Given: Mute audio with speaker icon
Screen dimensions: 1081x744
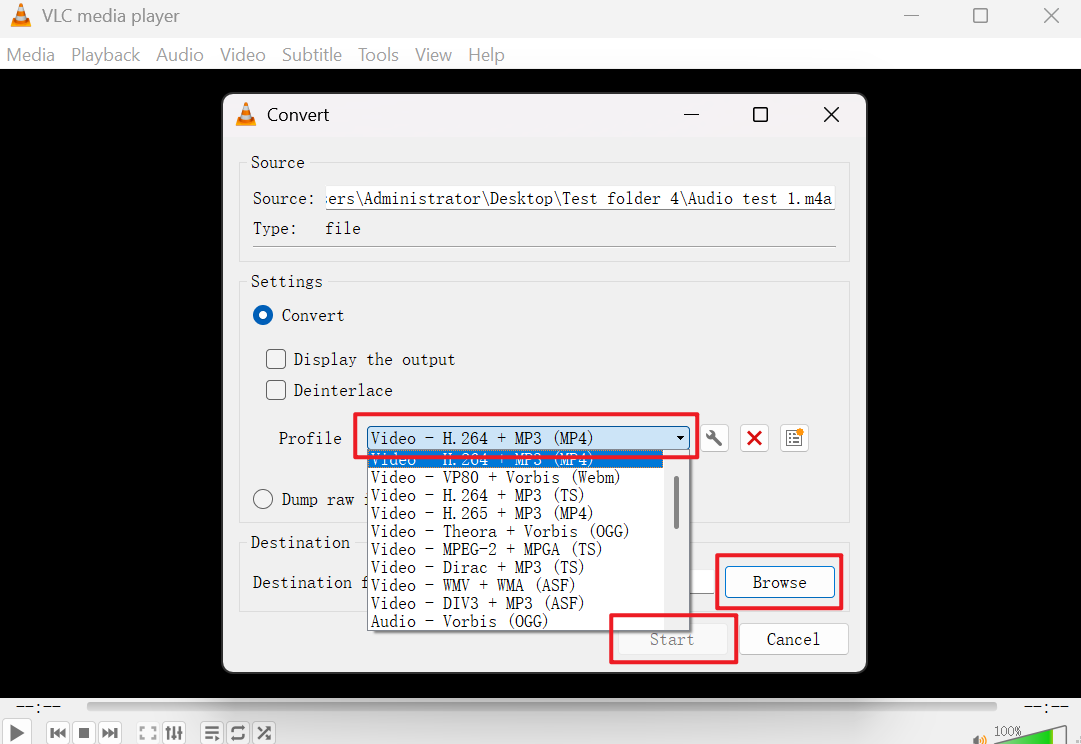Looking at the screenshot, I should coord(980,739).
